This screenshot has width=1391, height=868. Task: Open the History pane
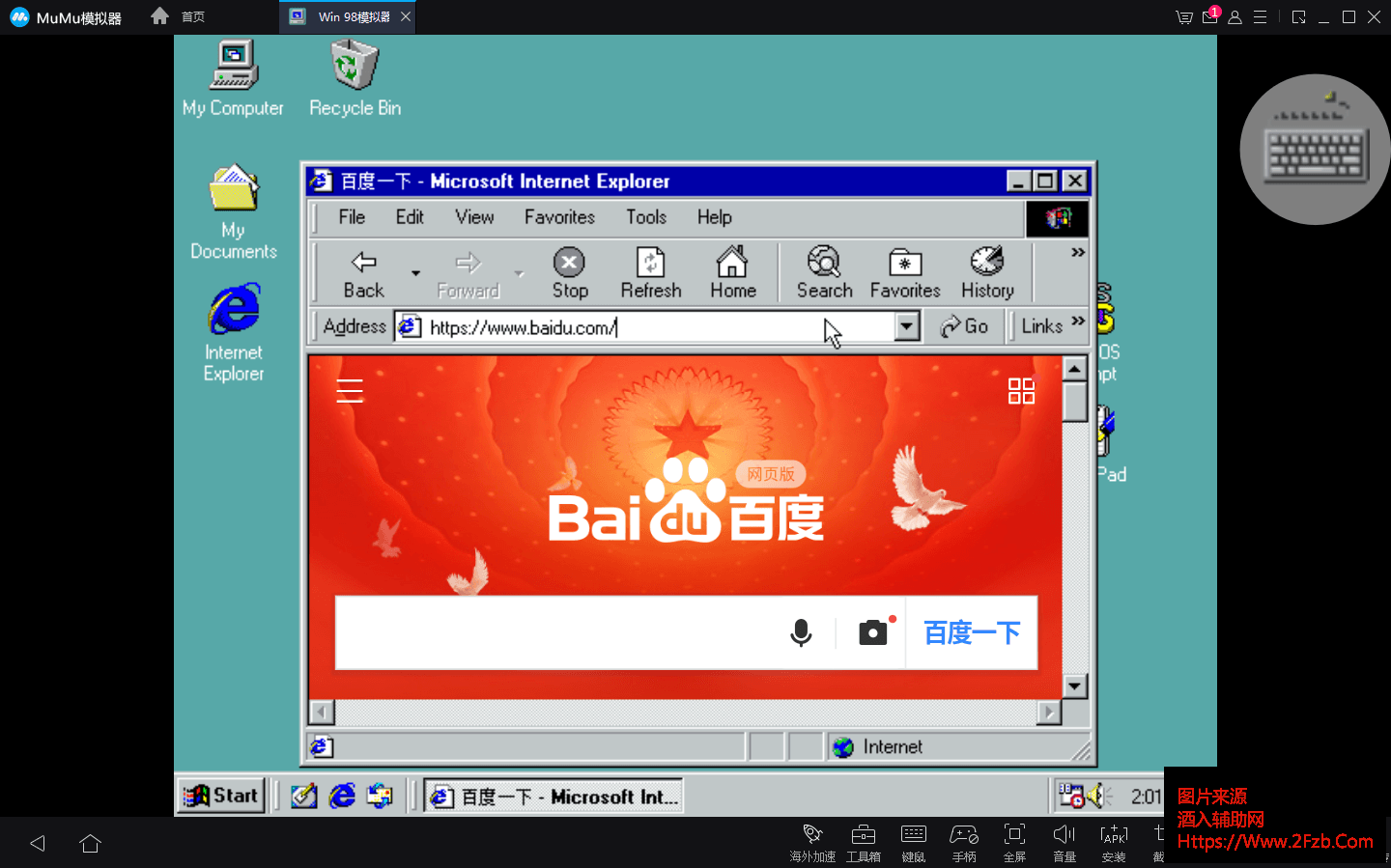point(987,273)
